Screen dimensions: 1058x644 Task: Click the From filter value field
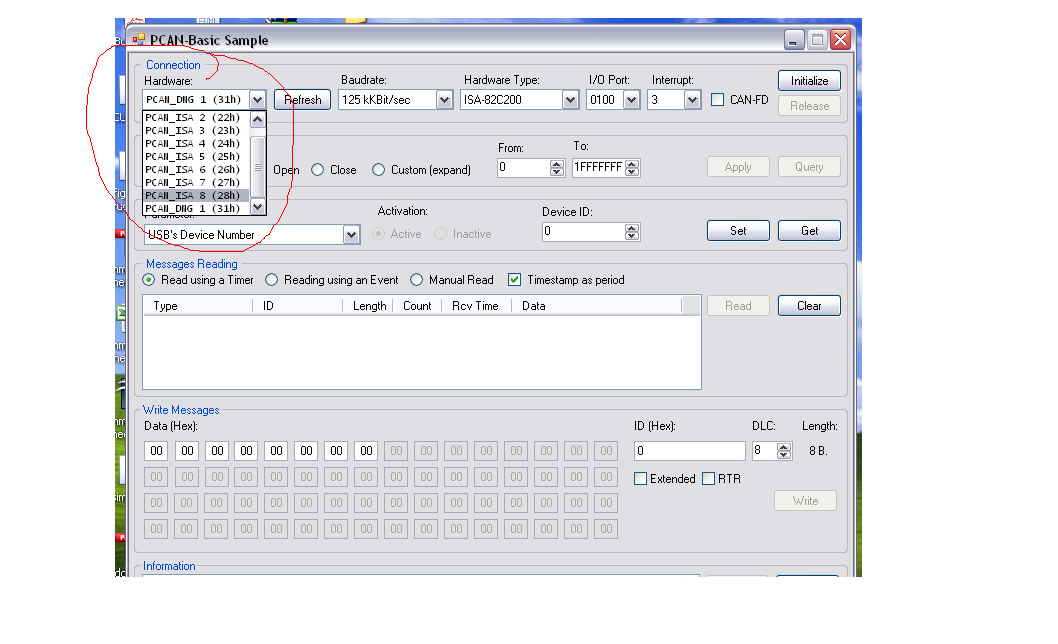click(x=524, y=167)
